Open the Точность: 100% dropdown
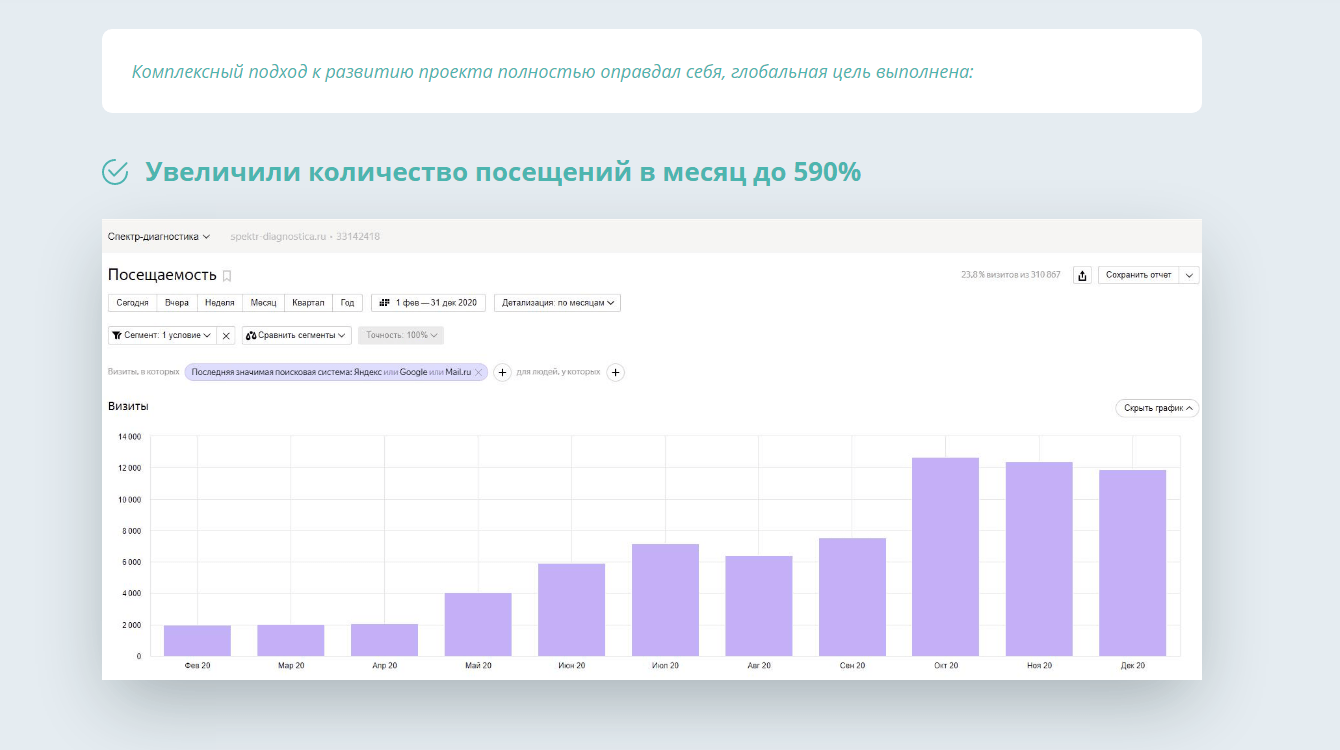The image size is (1340, 750). pos(401,336)
